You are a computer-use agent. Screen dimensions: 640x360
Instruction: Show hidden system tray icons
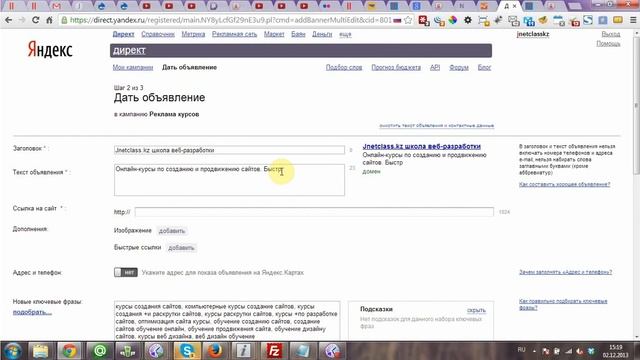tap(534, 351)
